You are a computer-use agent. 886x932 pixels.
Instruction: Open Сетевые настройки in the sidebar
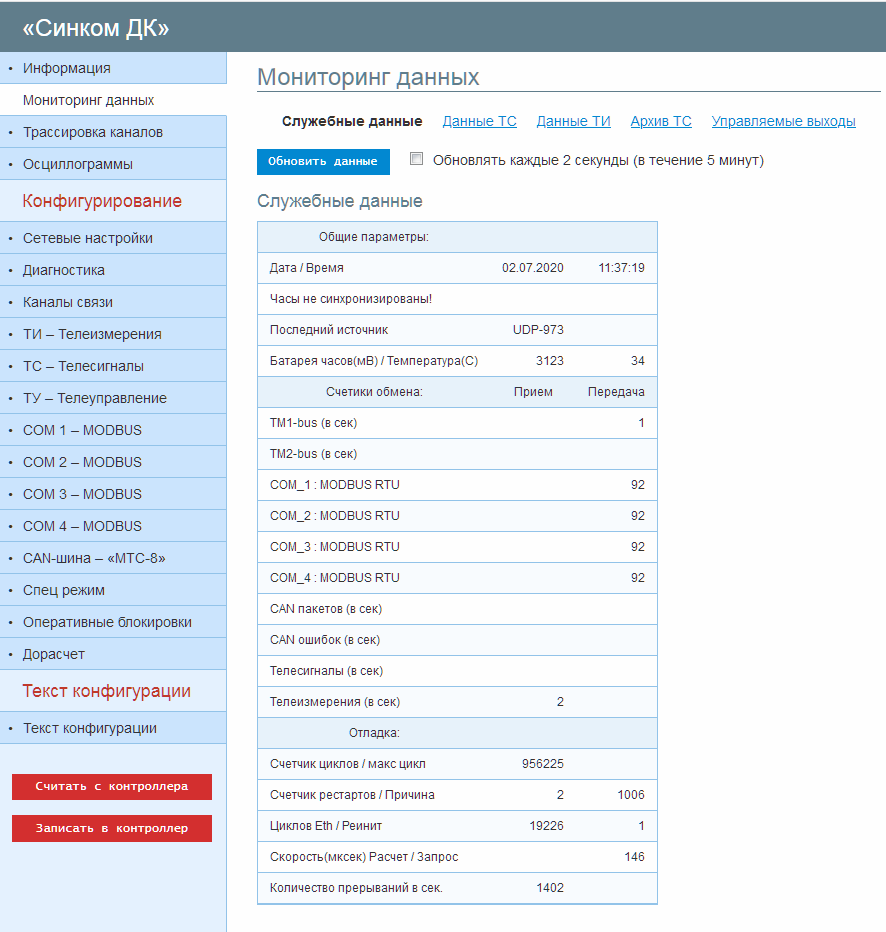[88, 238]
